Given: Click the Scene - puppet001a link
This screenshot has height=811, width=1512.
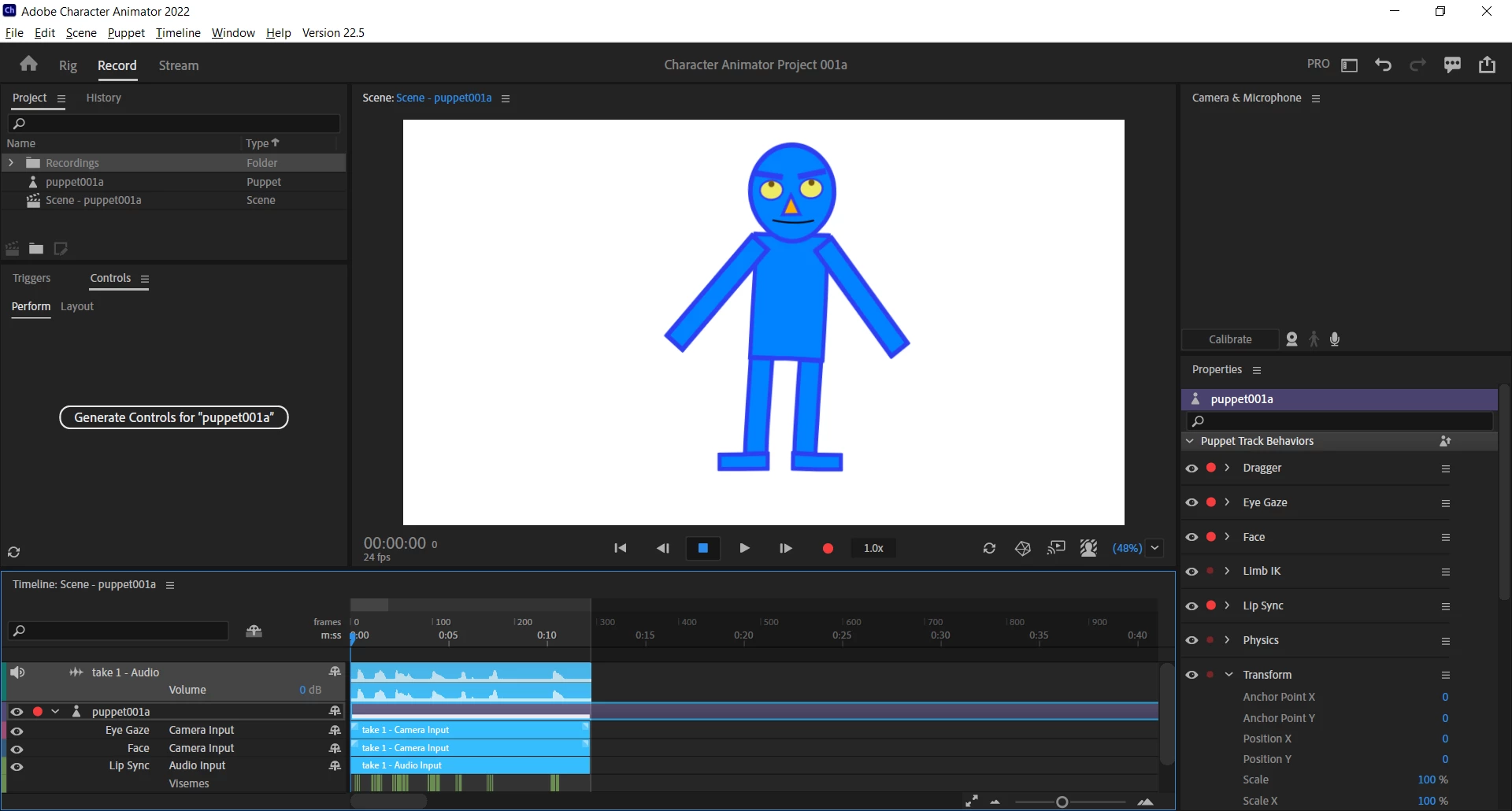Looking at the screenshot, I should pos(443,98).
